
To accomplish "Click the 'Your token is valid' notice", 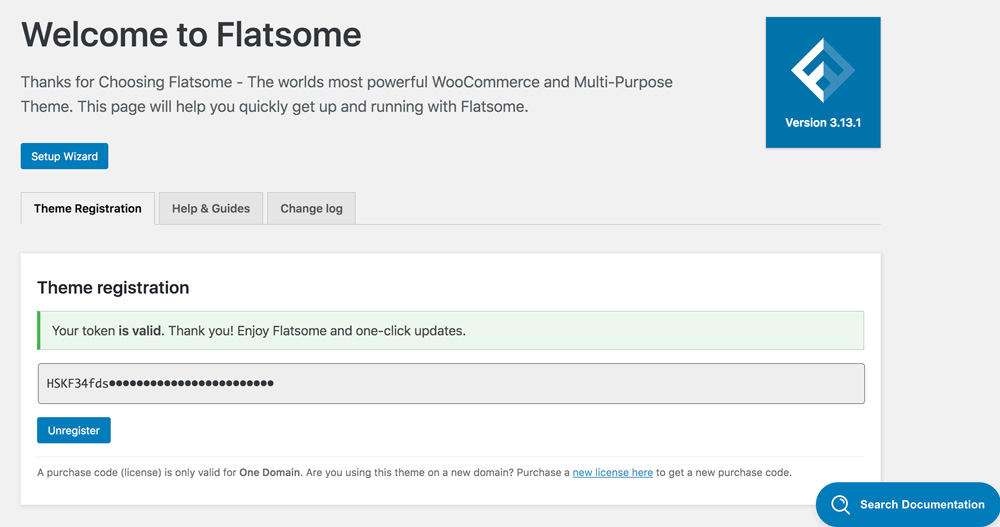I will point(451,330).
